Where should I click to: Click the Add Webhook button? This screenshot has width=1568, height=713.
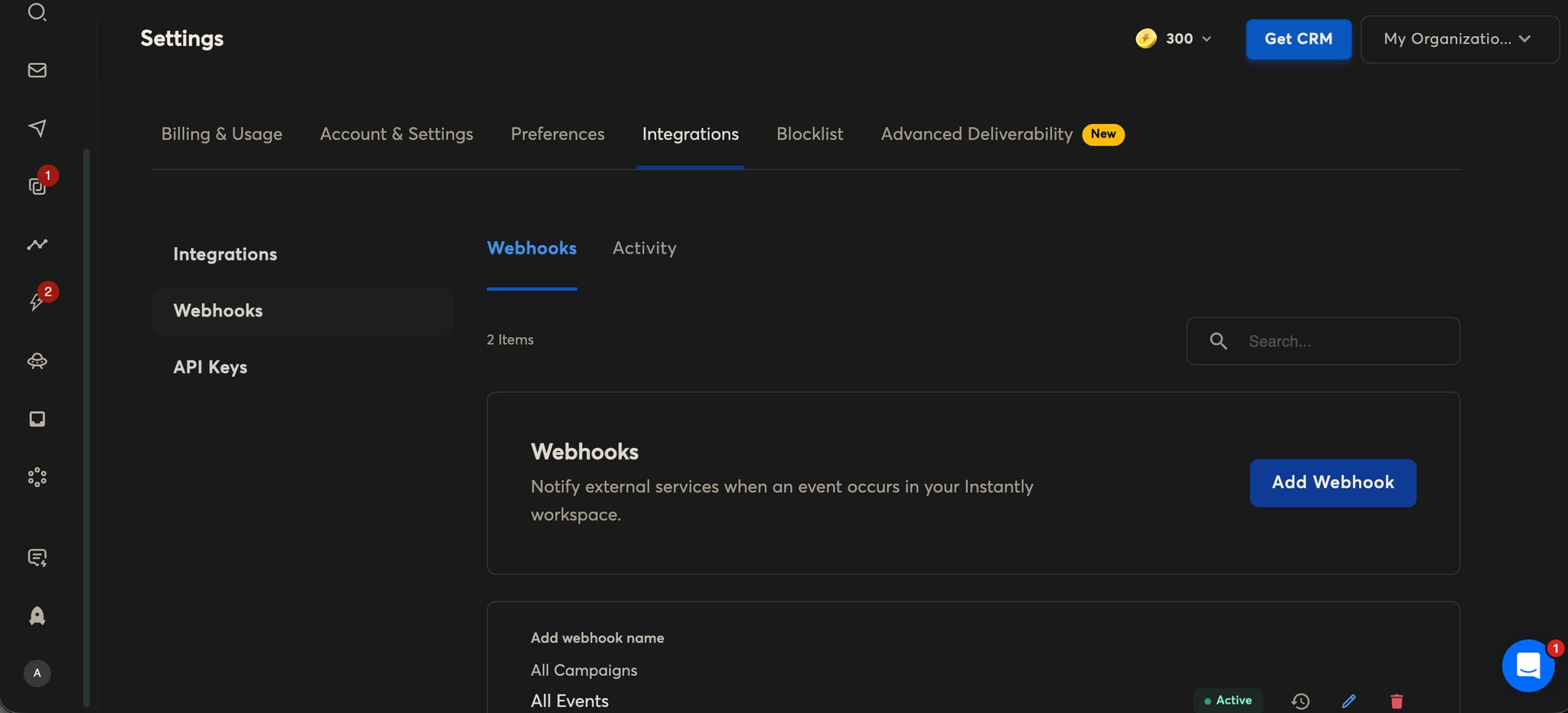(x=1332, y=482)
